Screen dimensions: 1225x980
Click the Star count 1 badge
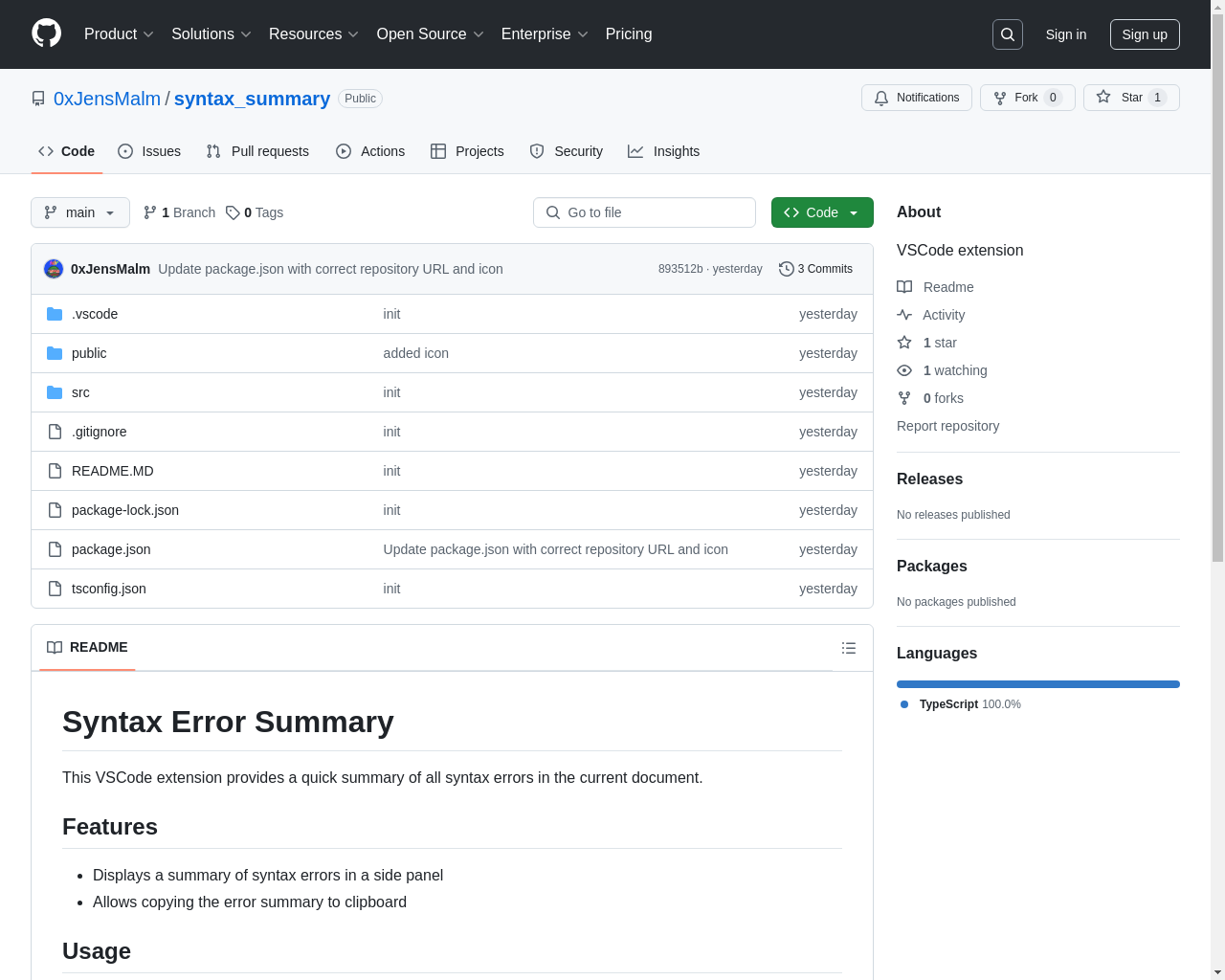[1157, 98]
